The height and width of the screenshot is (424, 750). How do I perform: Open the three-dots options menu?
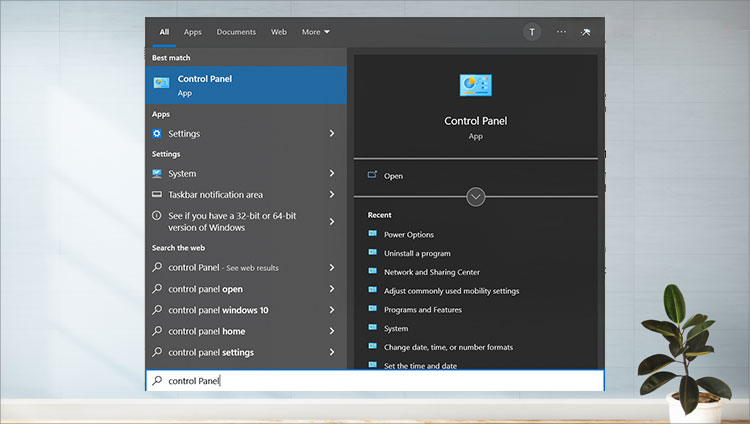pyautogui.click(x=561, y=32)
